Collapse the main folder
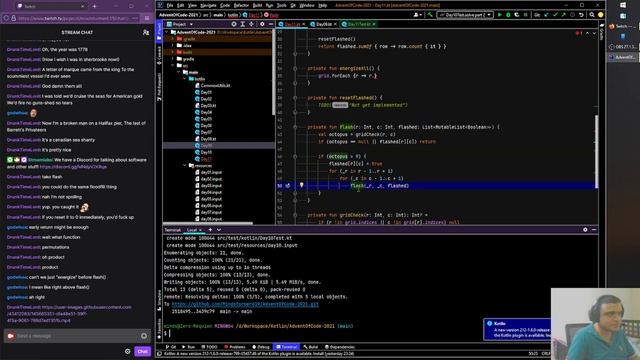The height and width of the screenshot is (360, 640). pyautogui.click(x=179, y=72)
